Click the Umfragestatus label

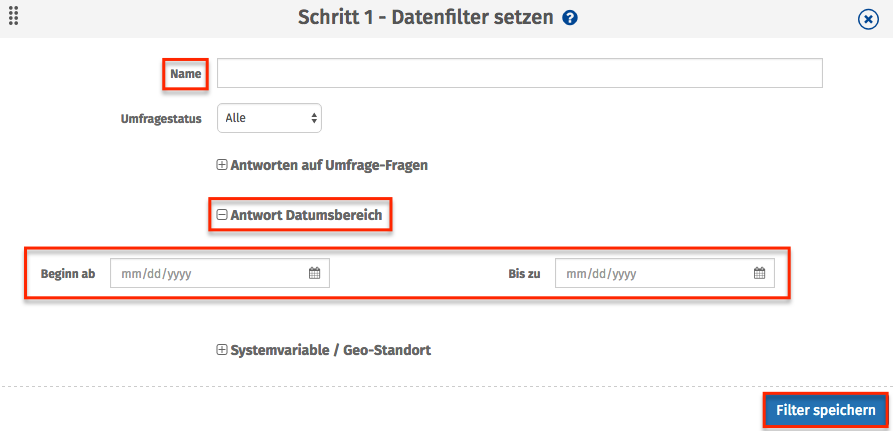(x=160, y=118)
